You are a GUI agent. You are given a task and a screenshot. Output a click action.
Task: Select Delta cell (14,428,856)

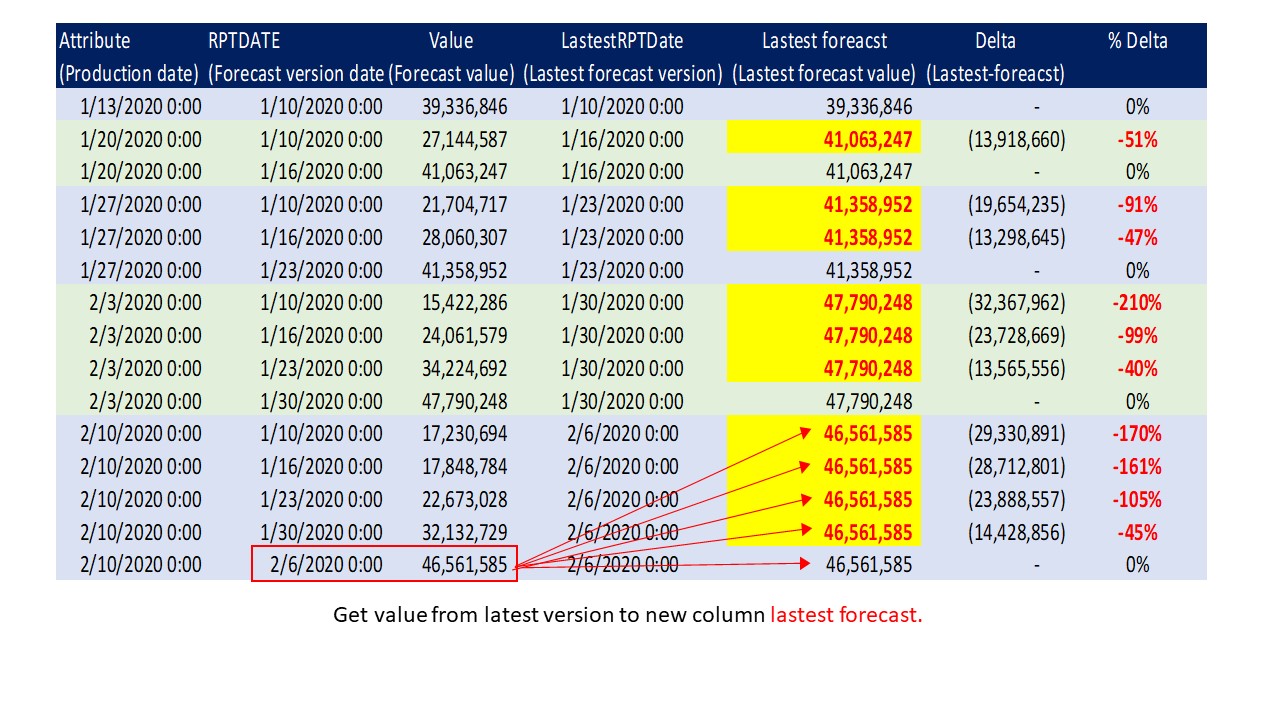tap(1017, 532)
